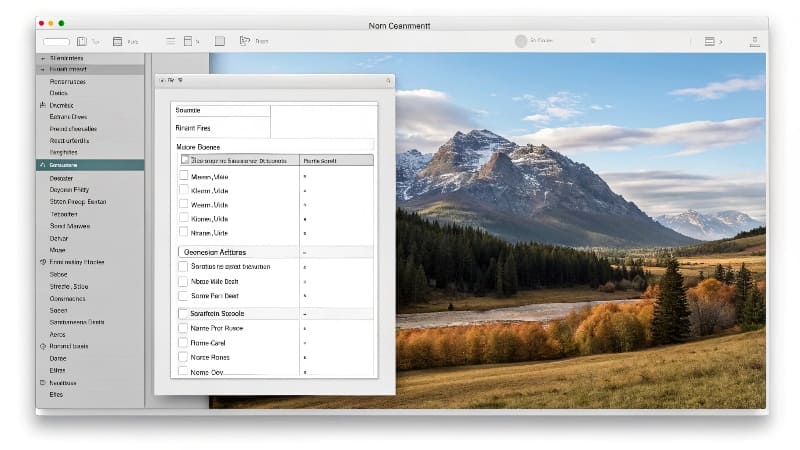The height and width of the screenshot is (450, 800).
Task: Click the Portie Scrett column header
Action: coord(335,160)
